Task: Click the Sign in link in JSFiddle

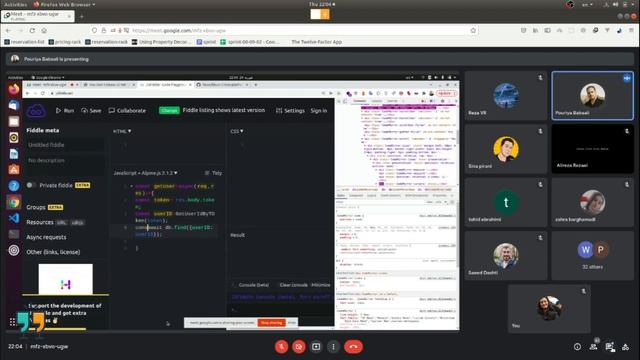Action: tap(319, 111)
